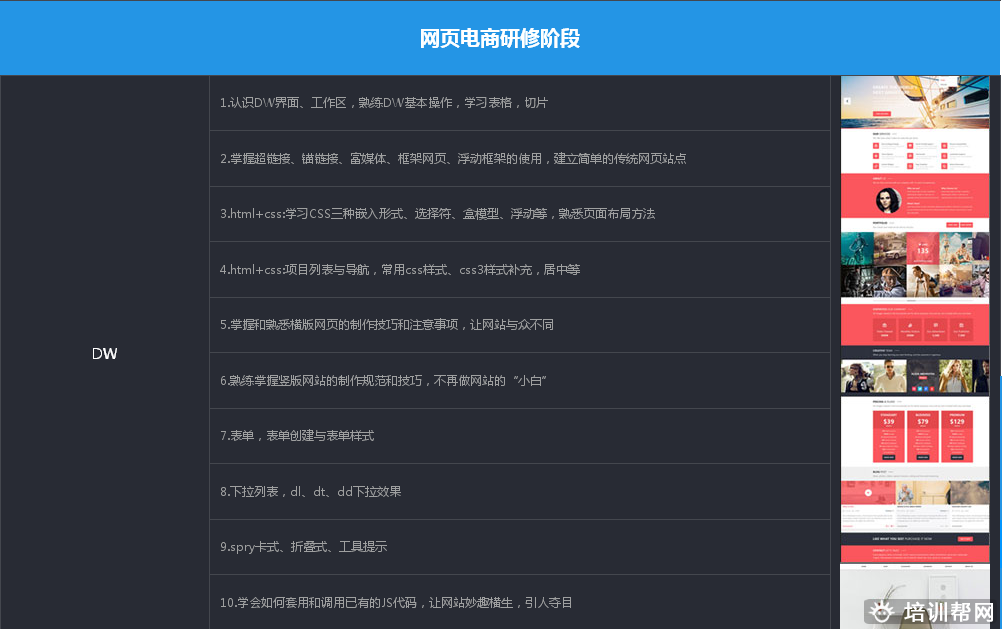Click the portrait photo in the About section preview
This screenshot has height=629, width=1002.
889,200
